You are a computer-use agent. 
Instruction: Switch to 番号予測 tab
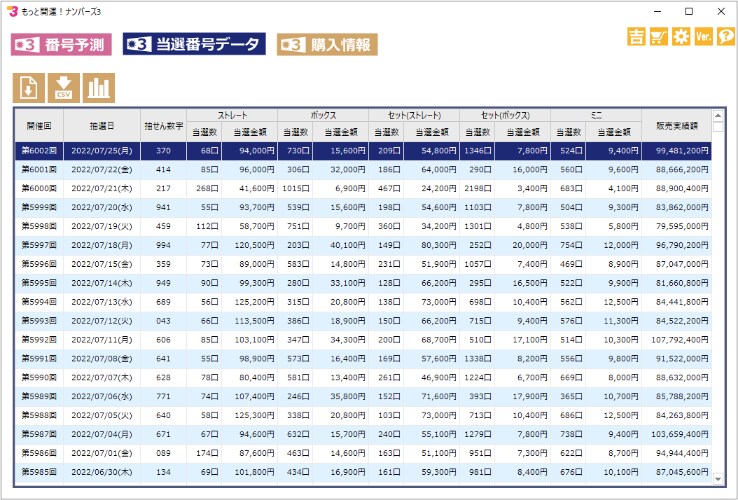[x=61, y=45]
